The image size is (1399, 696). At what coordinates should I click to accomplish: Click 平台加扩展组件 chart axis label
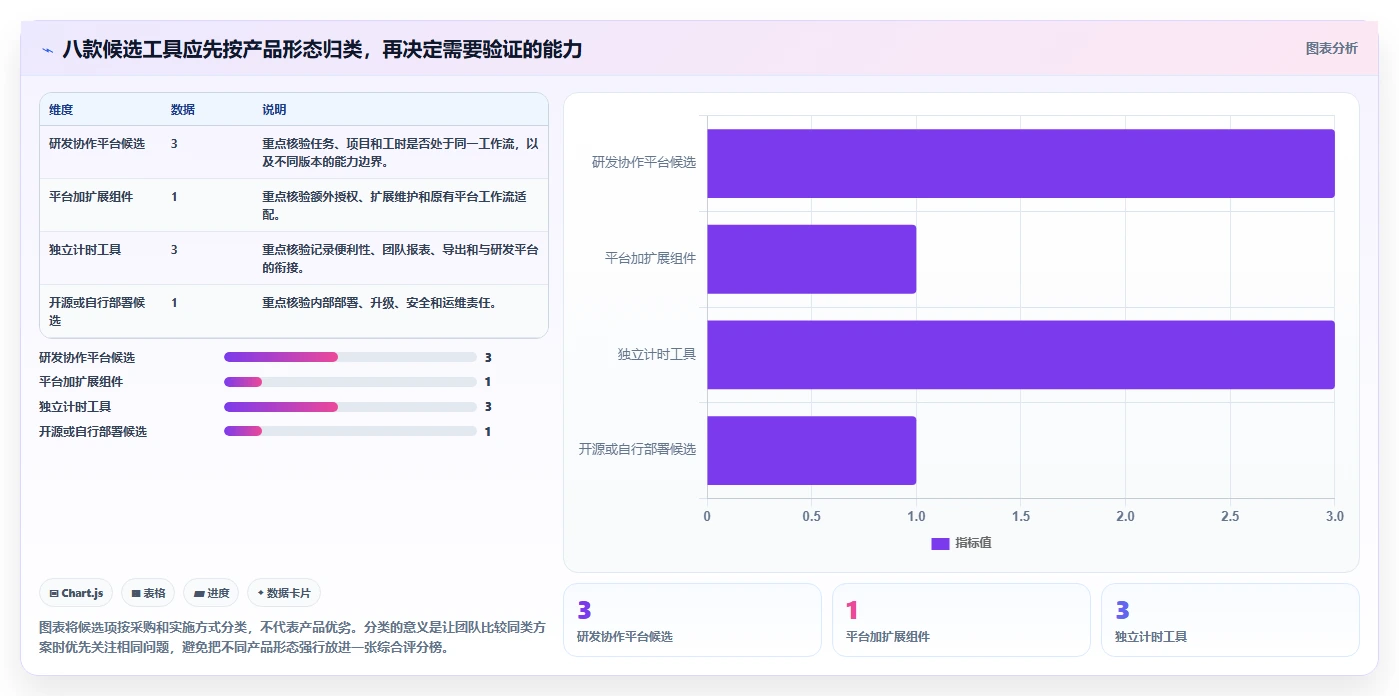(651, 258)
